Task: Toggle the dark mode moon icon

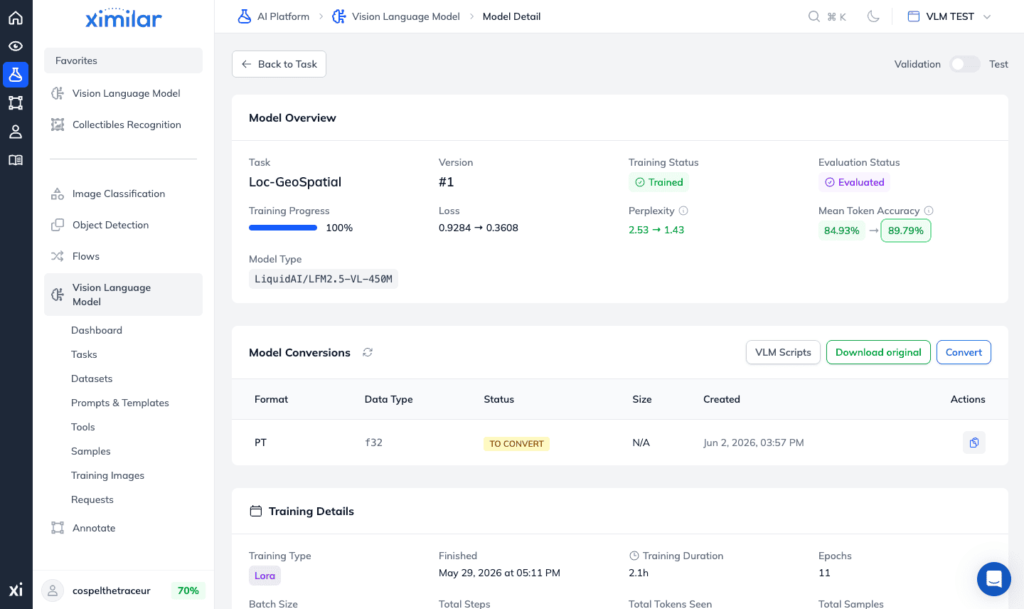Action: (873, 16)
